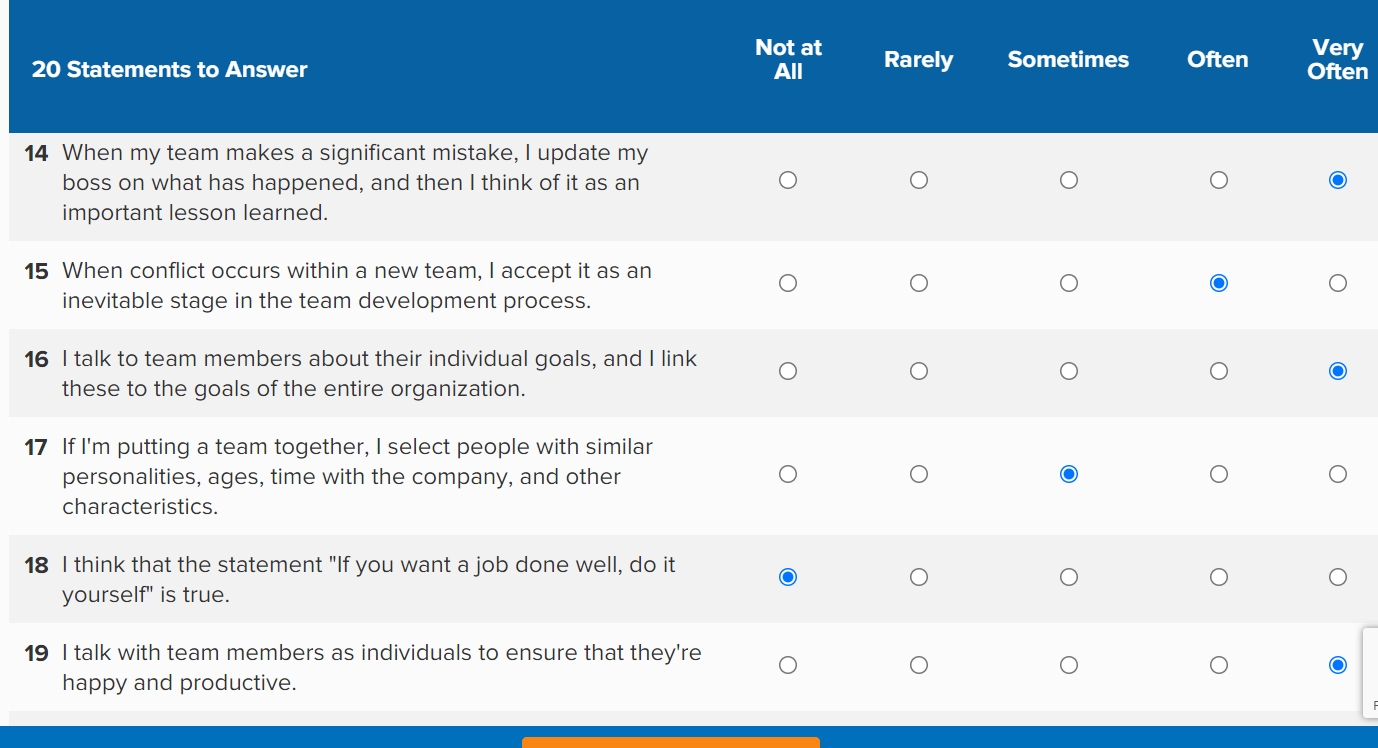The height and width of the screenshot is (748, 1378).
Task: Click the orange button at page bottom
Action: (670, 743)
